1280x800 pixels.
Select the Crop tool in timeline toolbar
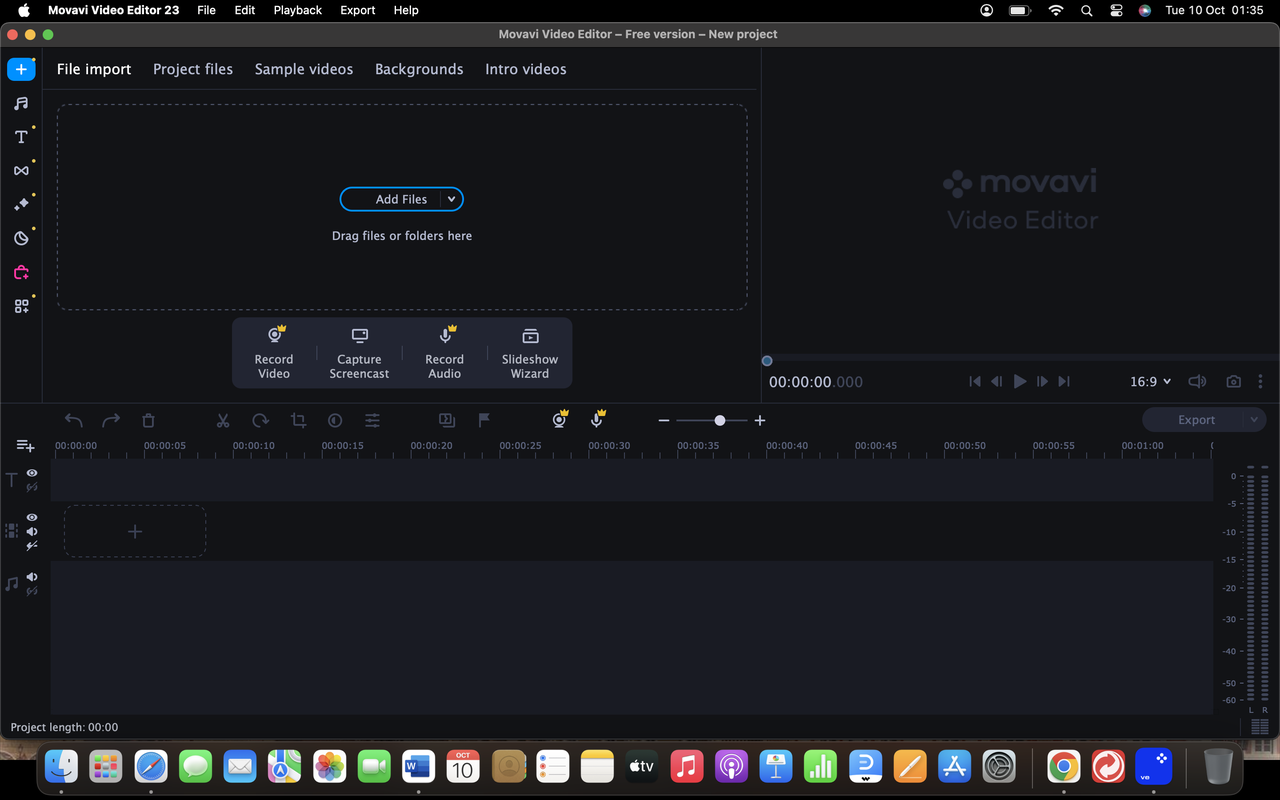tap(298, 421)
